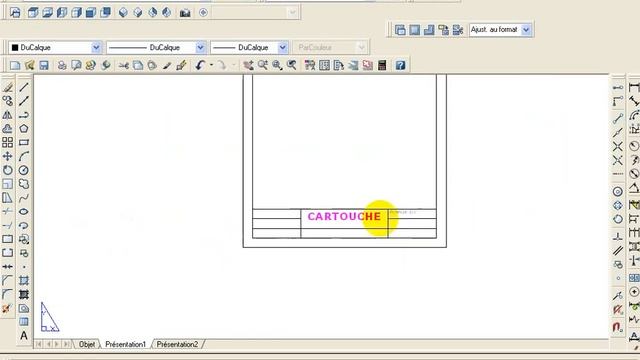Select the Ellipse draw tool

[x=24, y=211]
